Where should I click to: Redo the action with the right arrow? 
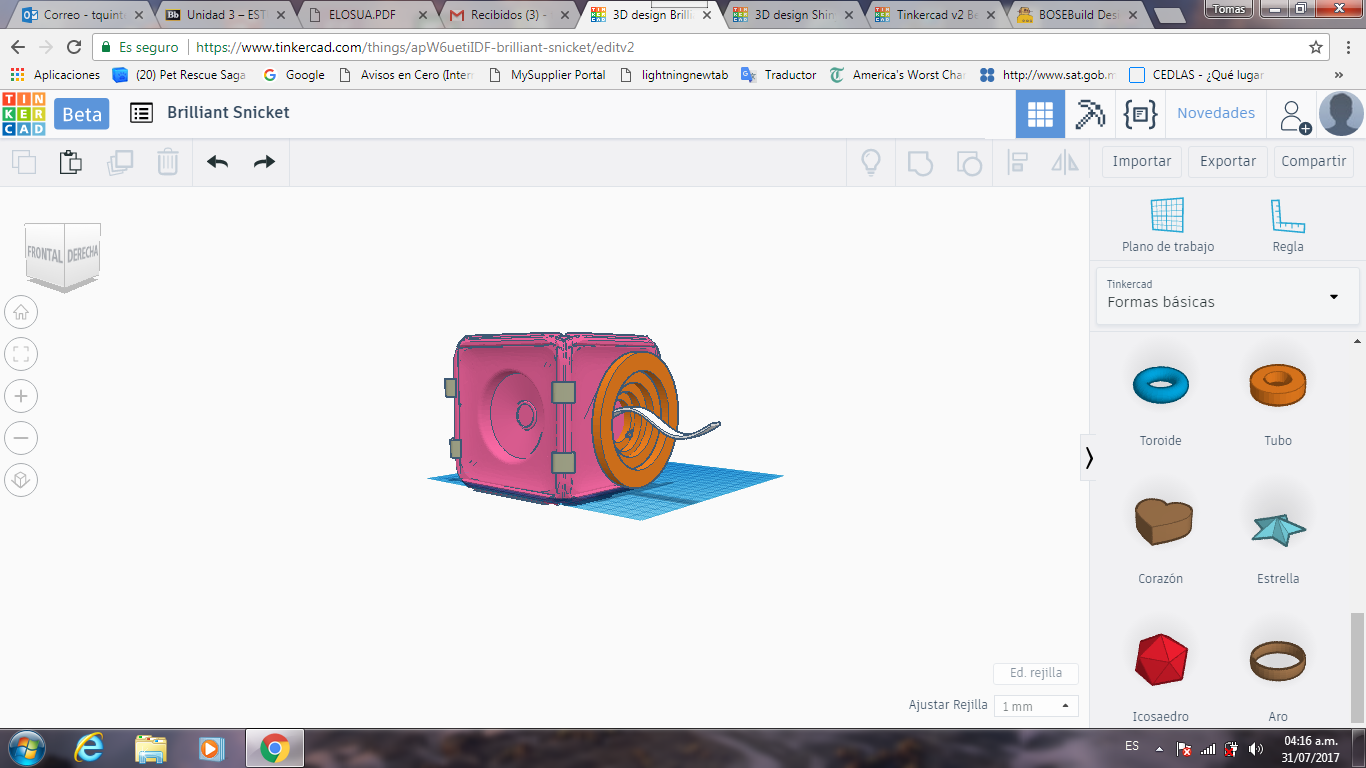264,162
